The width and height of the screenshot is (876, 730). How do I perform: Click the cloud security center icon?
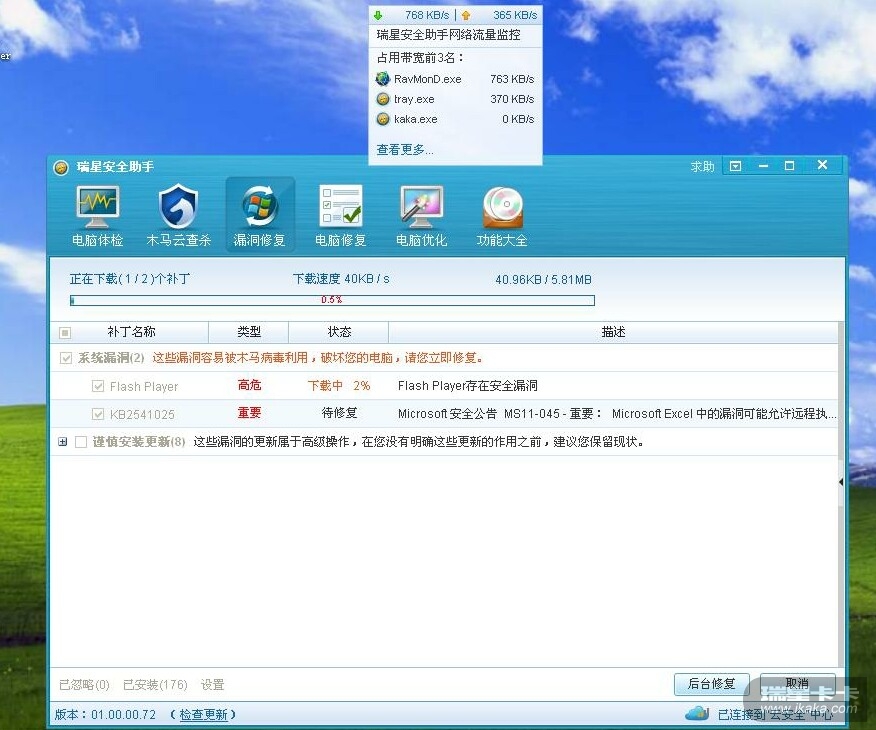(x=697, y=713)
